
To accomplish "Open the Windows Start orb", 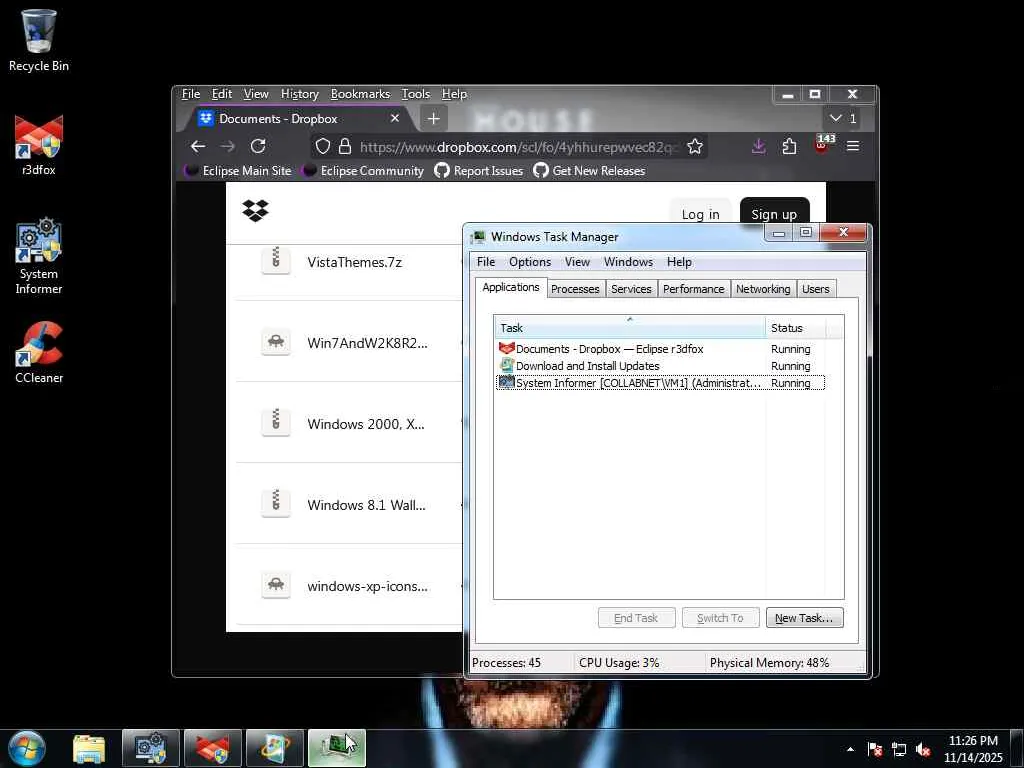I will coord(27,748).
